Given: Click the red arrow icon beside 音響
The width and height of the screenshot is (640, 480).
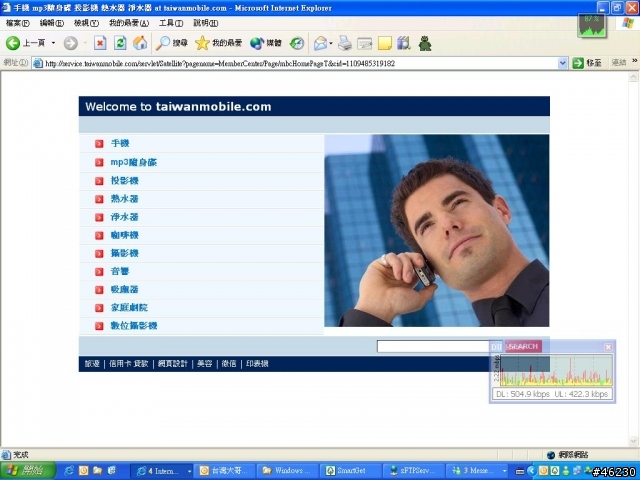Looking at the screenshot, I should pyautogui.click(x=99, y=272).
